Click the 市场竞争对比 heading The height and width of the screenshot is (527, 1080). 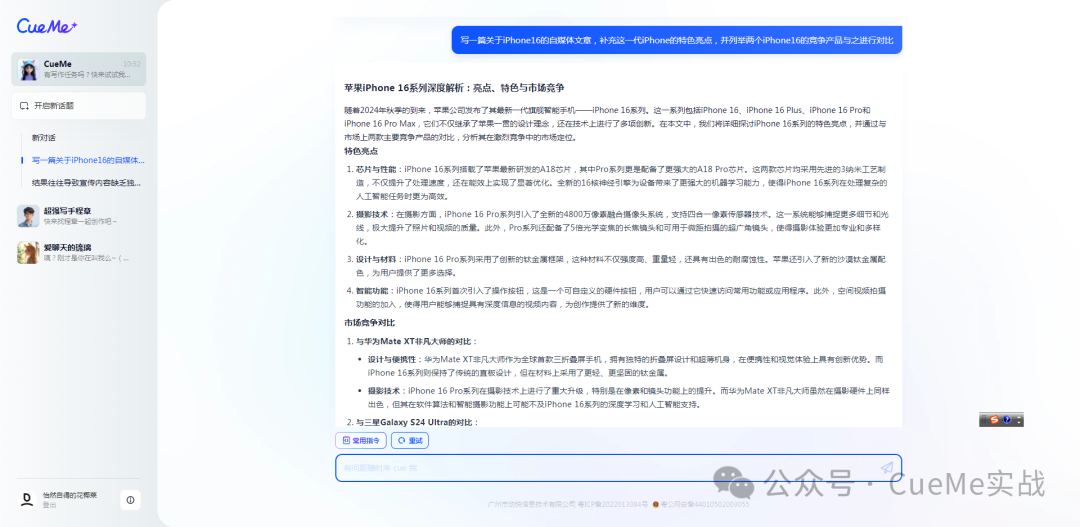click(370, 322)
